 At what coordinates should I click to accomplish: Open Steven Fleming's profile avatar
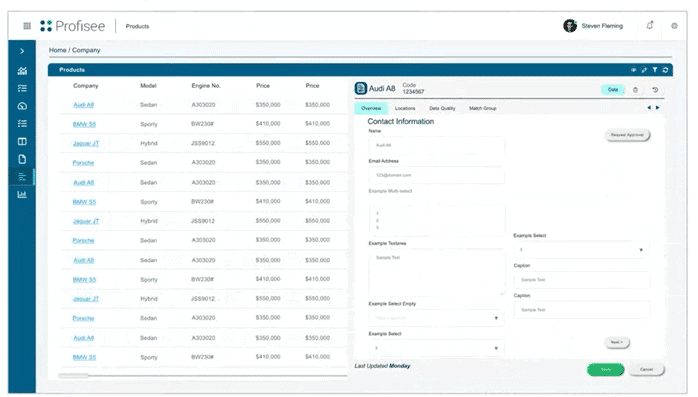point(570,26)
